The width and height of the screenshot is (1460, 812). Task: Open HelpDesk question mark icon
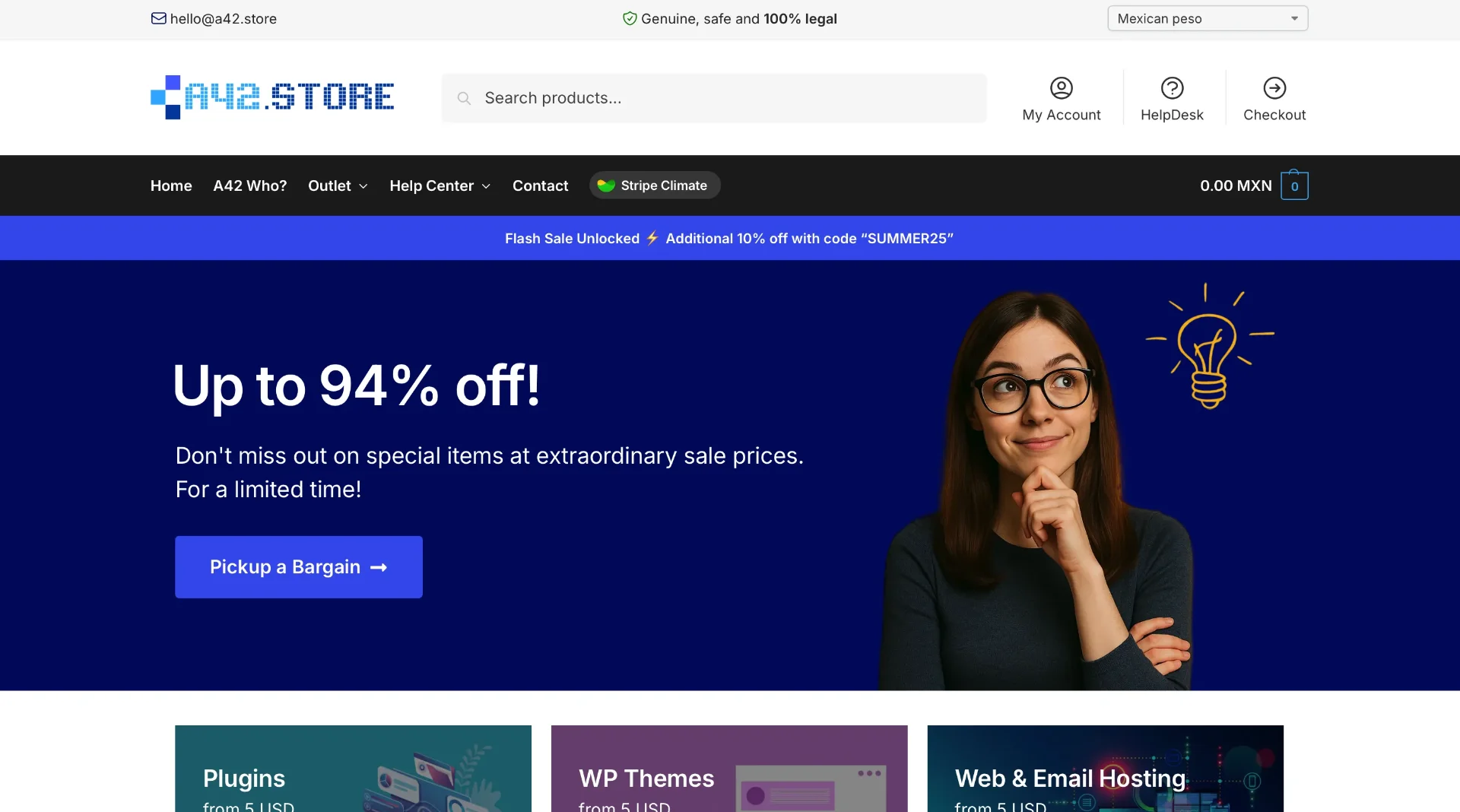(1172, 88)
